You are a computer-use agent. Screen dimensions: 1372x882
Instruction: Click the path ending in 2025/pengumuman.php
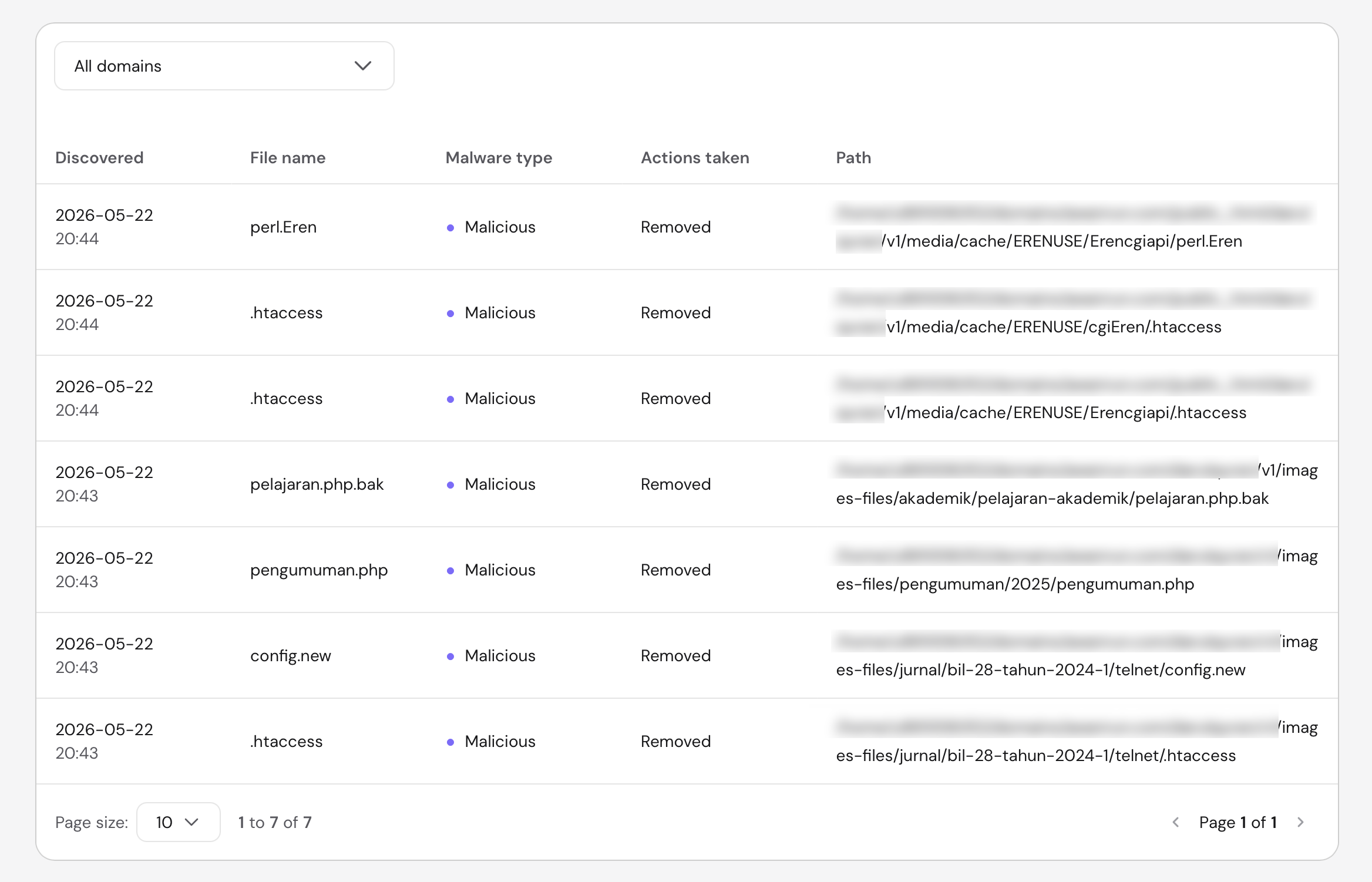click(x=1077, y=570)
